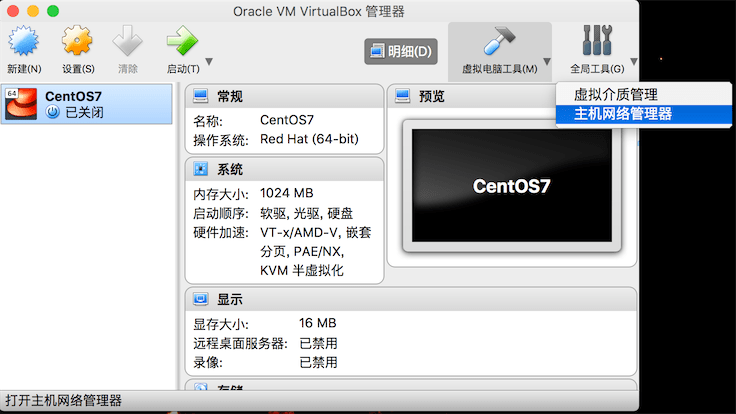Click the storage section disk icon at bottom
This screenshot has height=414, width=736.
pyautogui.click(x=200, y=387)
